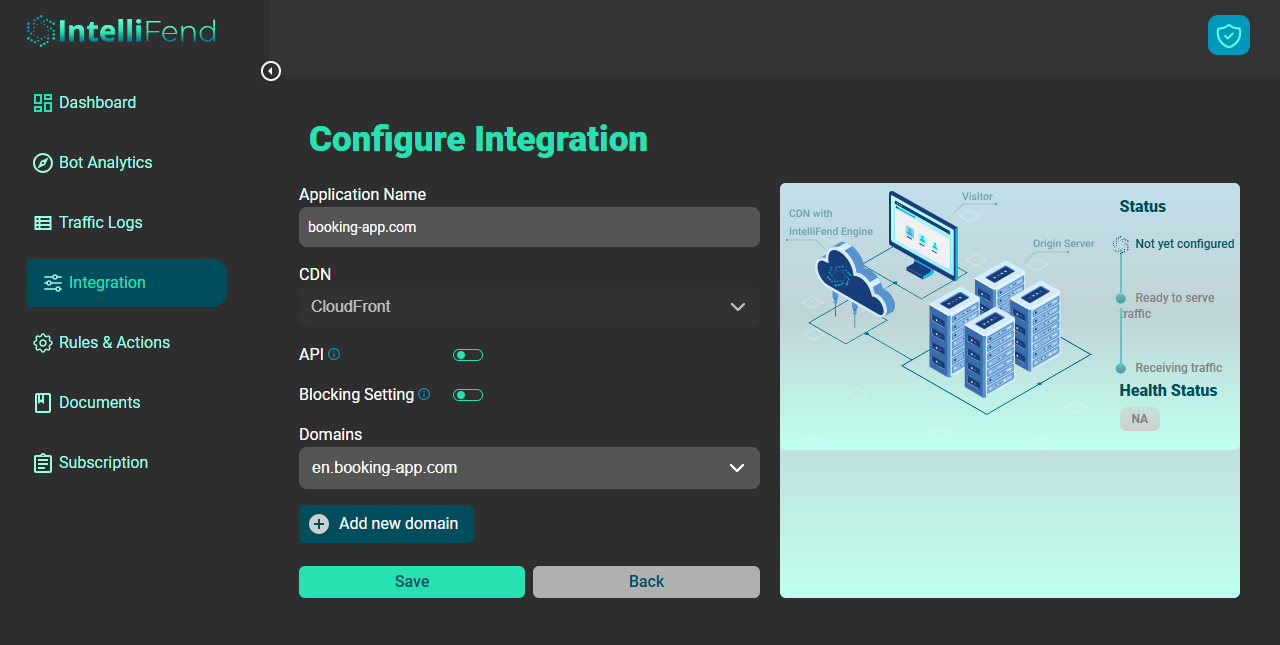Viewport: 1280px width, 645px height.
Task: Toggle the API switch
Action: pos(468,355)
